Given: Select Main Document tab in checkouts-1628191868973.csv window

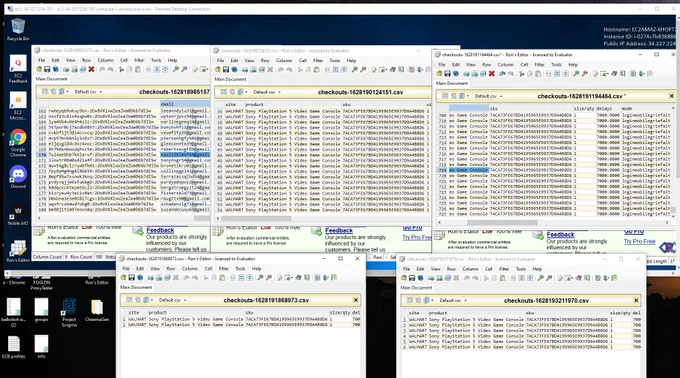Looking at the screenshot, I should point(136,287).
